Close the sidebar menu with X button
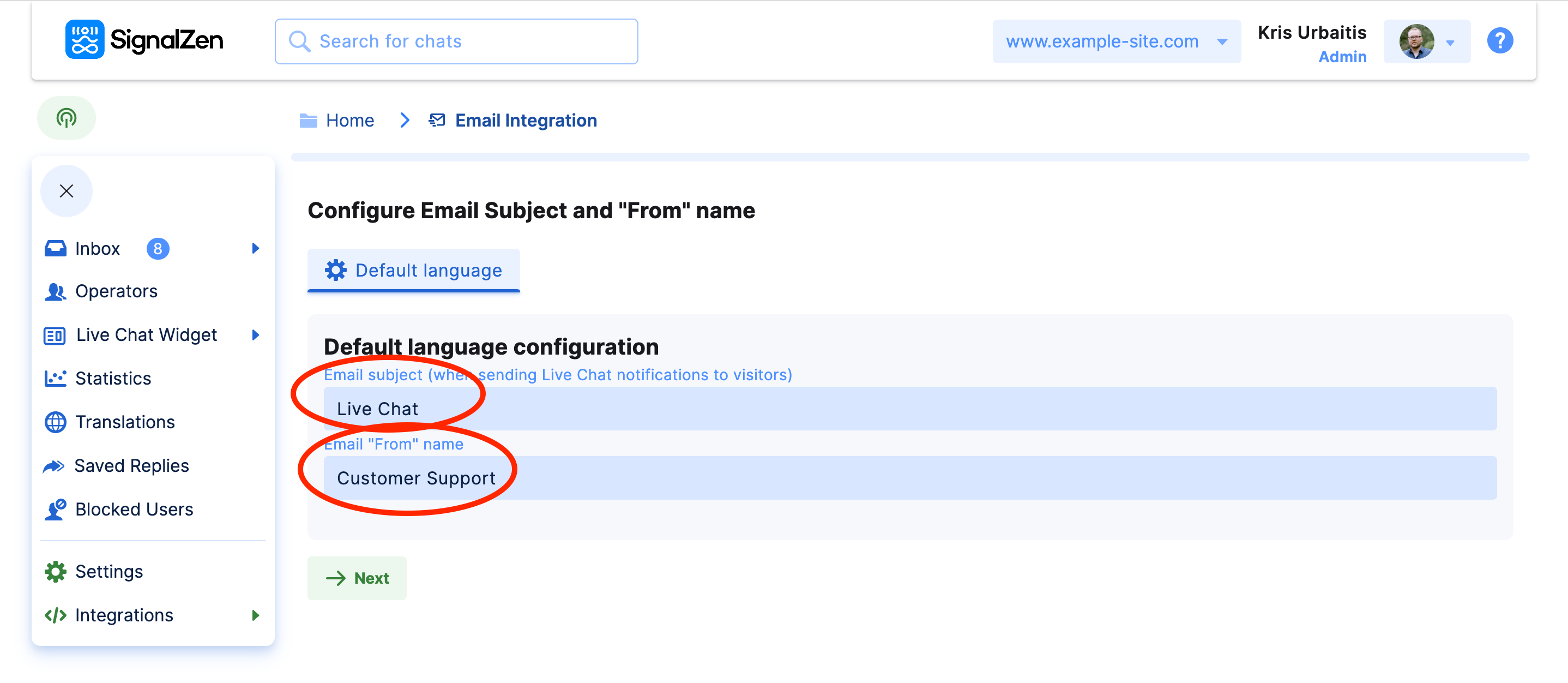This screenshot has height=683, width=1568. tap(67, 191)
